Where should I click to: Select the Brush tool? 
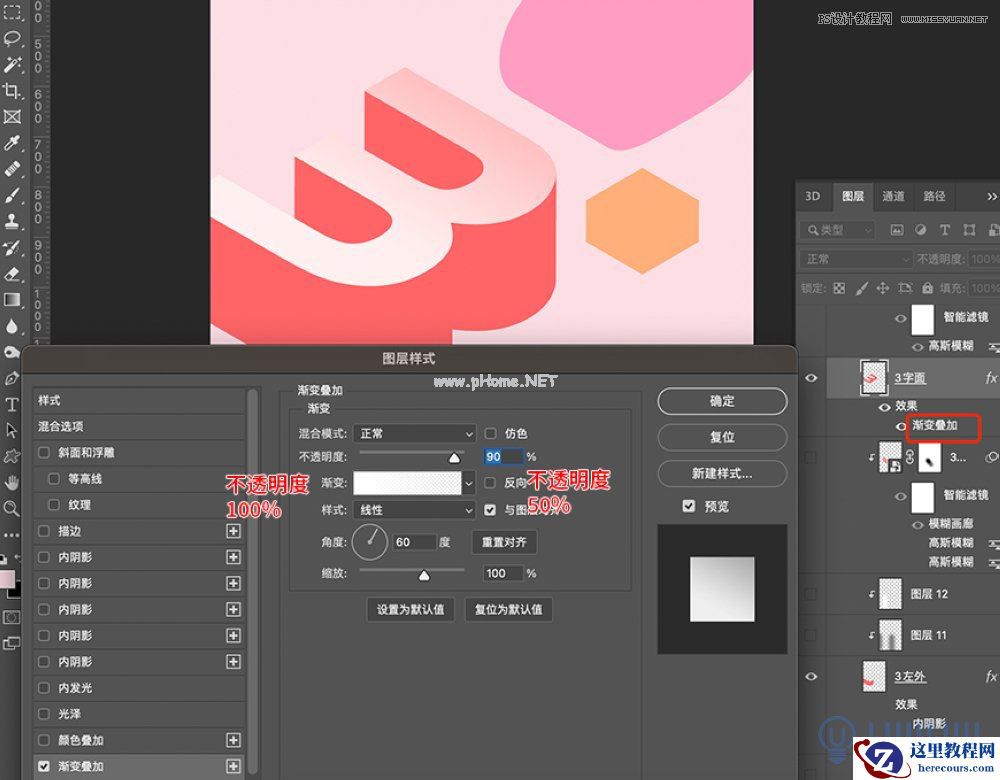(12, 195)
